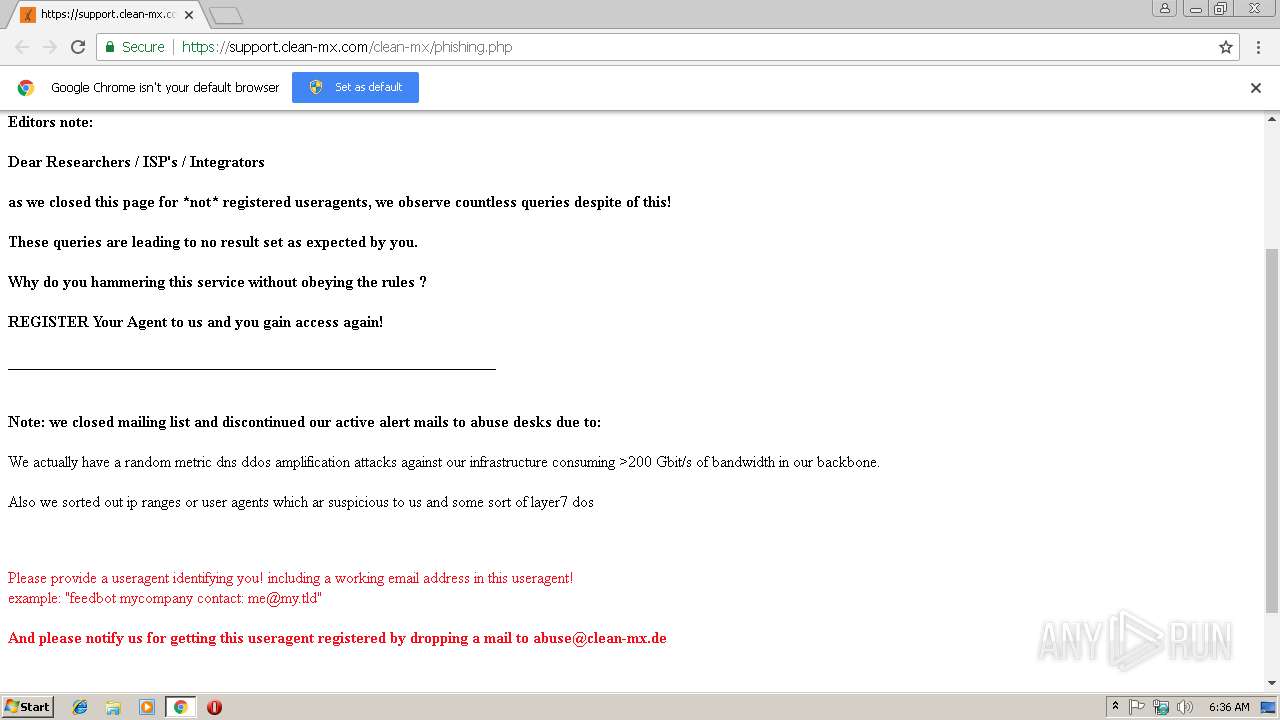The width and height of the screenshot is (1280, 720).
Task: Click the 'dns ddos amplification attacks' sentence
Action: click(x=444, y=462)
